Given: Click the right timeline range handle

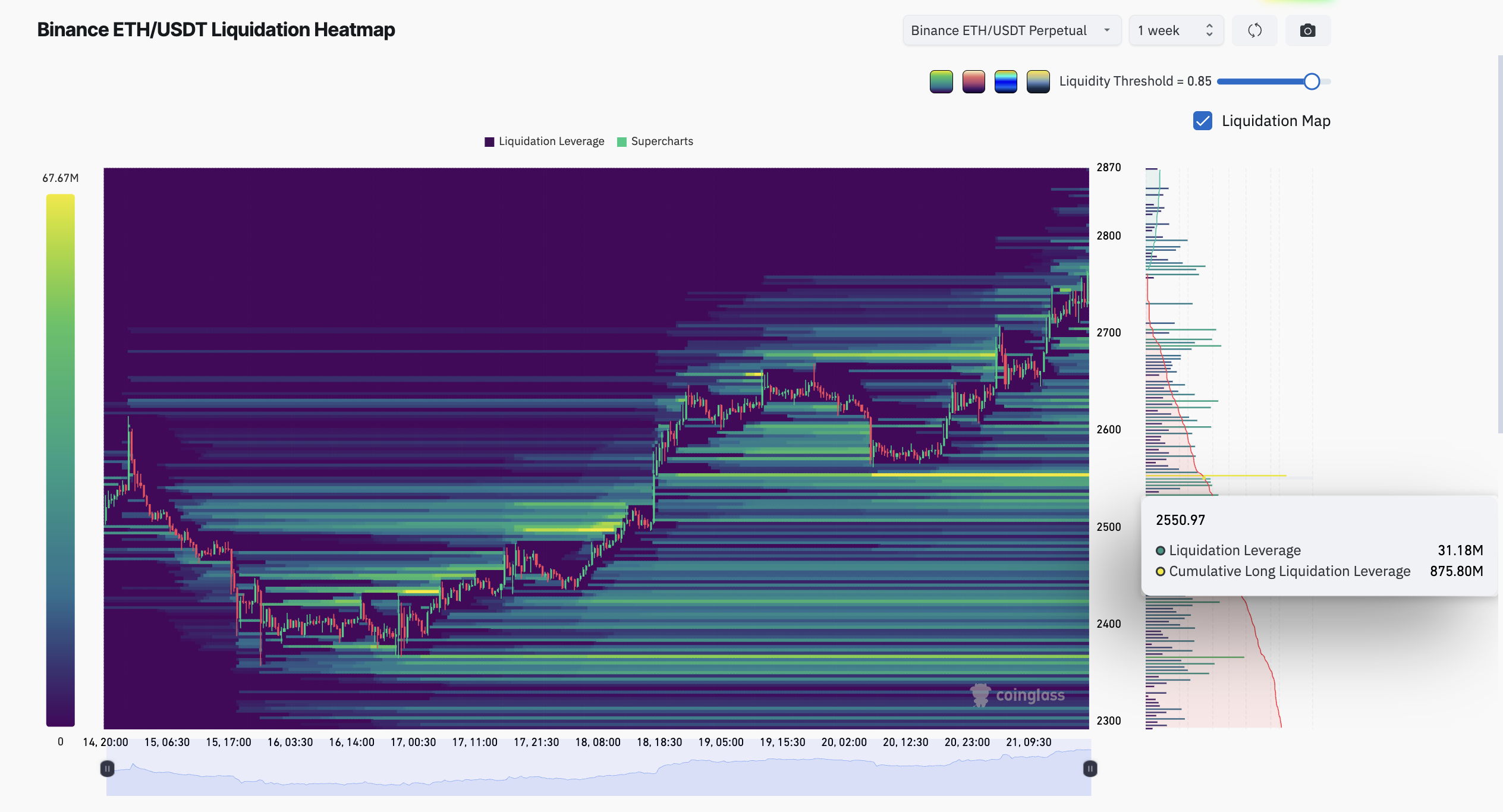Looking at the screenshot, I should click(1090, 769).
